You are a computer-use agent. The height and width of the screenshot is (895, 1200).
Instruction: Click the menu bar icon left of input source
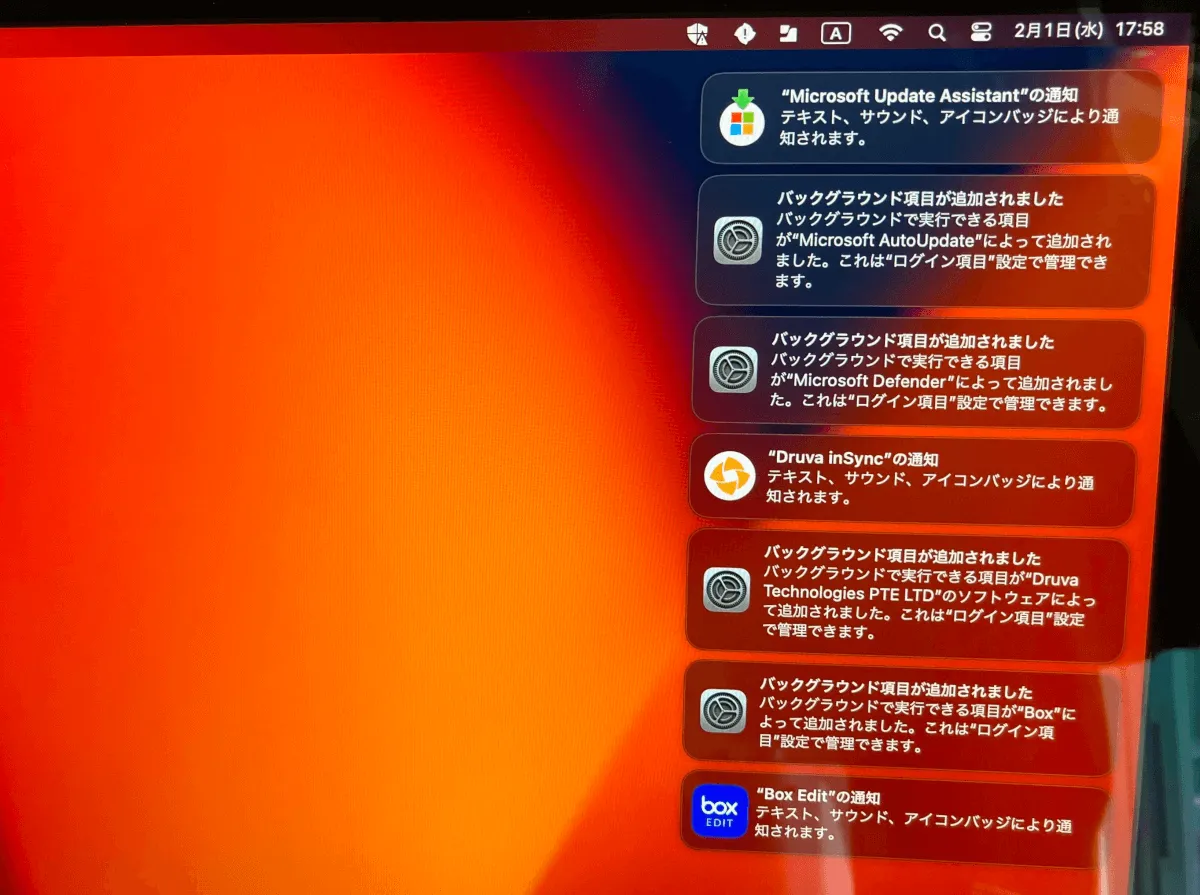point(789,33)
